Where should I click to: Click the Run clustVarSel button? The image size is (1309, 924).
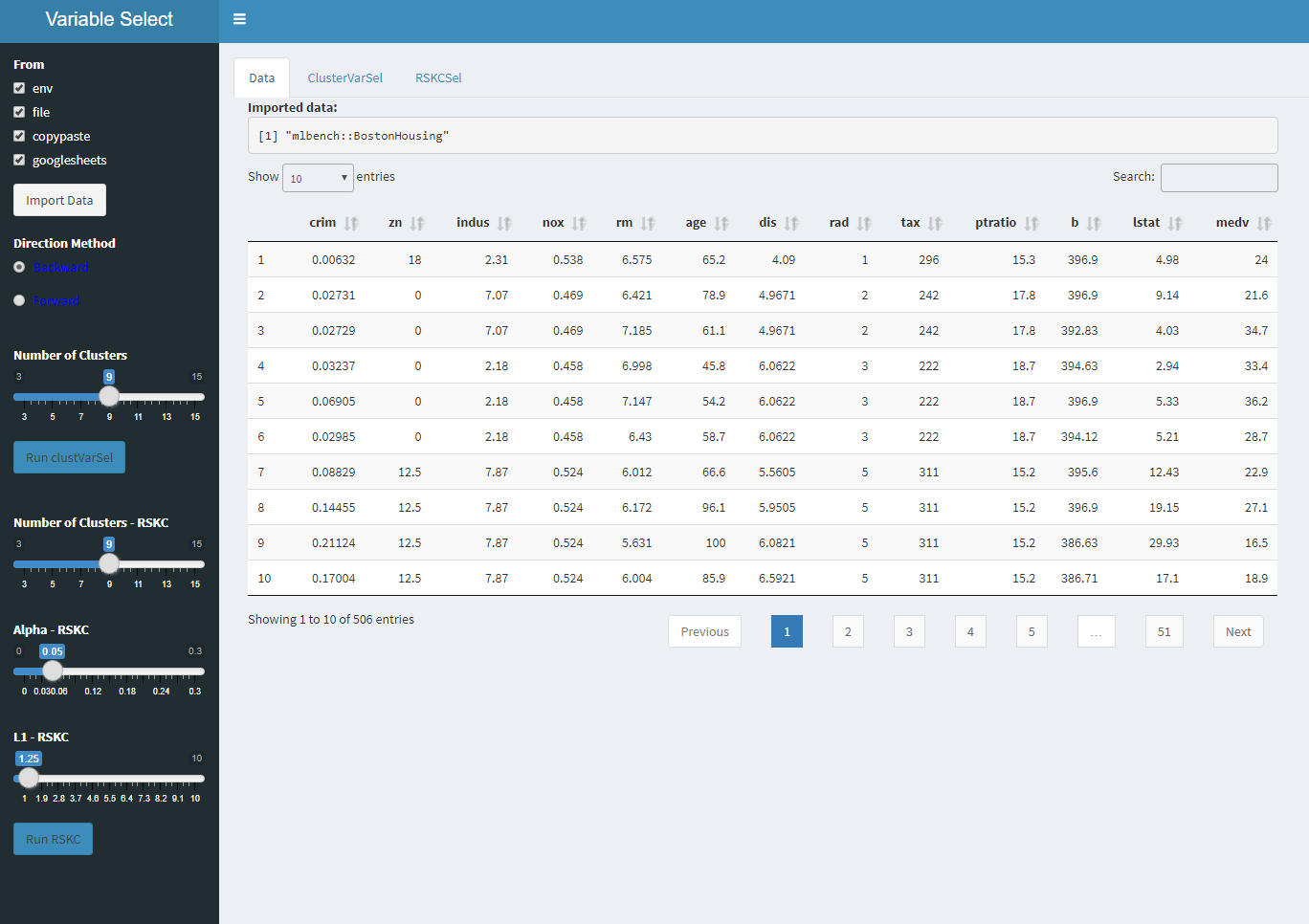pyautogui.click(x=69, y=457)
